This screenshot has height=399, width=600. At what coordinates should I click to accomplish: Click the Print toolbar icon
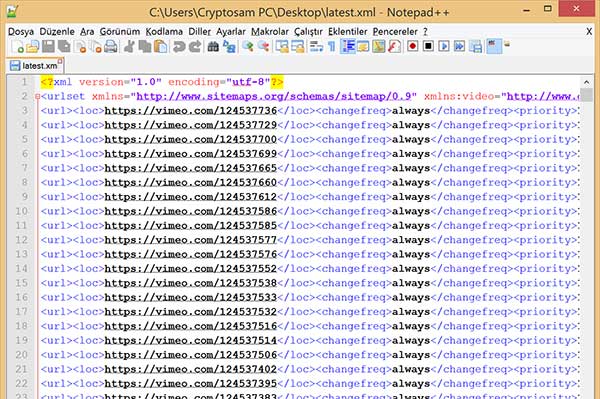(111, 46)
